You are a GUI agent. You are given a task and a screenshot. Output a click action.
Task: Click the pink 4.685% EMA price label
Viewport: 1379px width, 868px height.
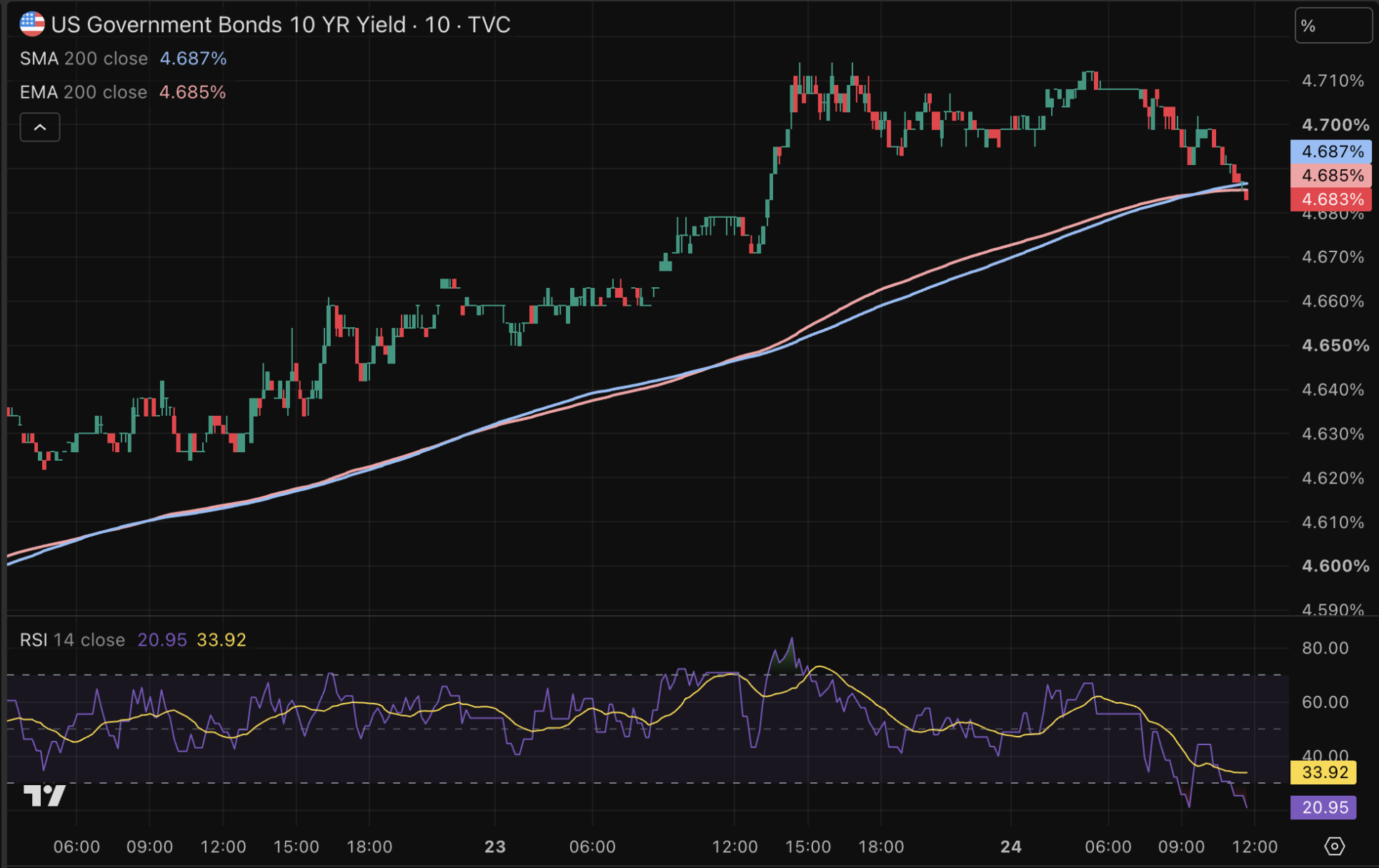pyautogui.click(x=1331, y=176)
